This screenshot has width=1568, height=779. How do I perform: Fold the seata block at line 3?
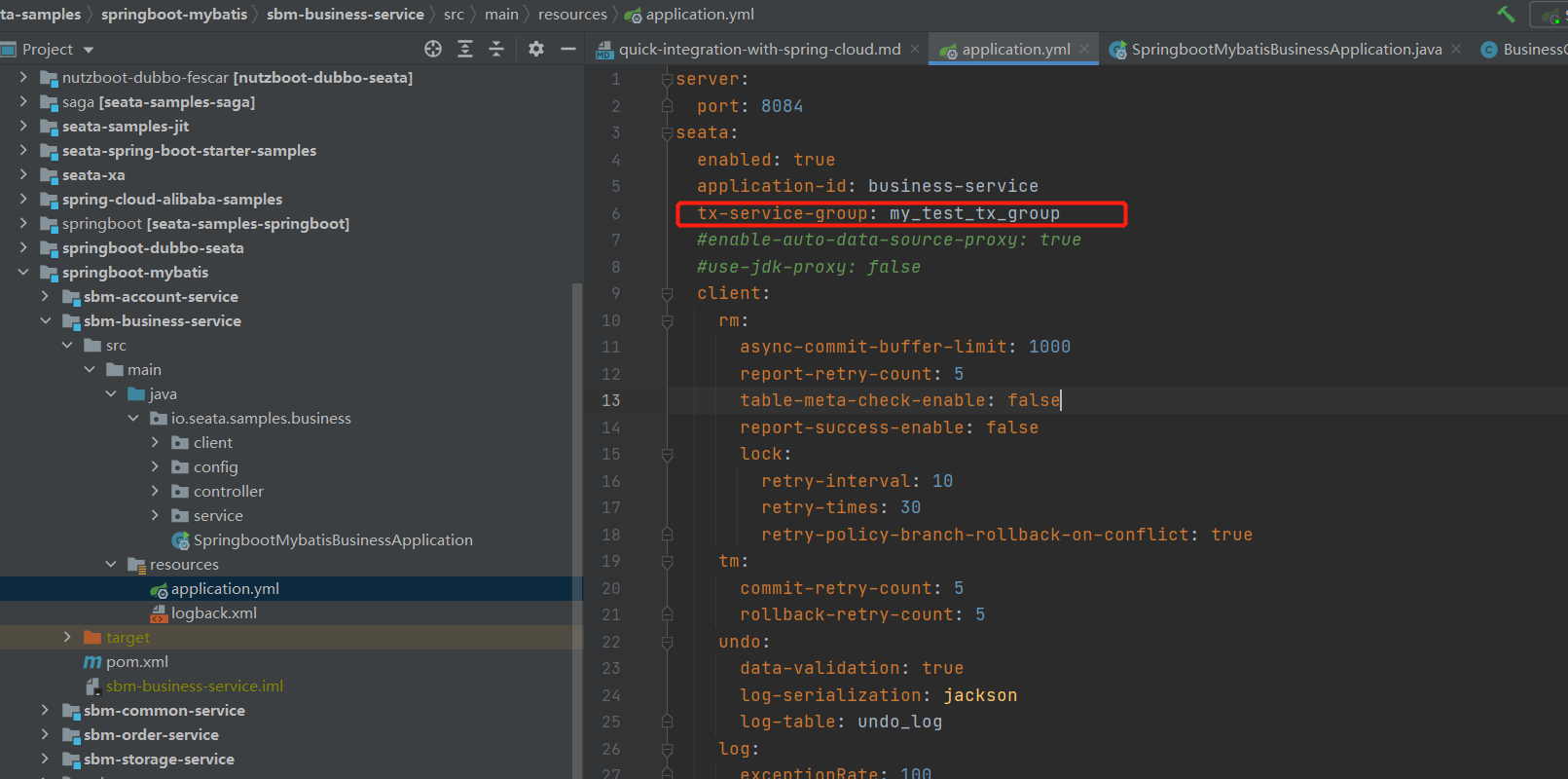(667, 132)
